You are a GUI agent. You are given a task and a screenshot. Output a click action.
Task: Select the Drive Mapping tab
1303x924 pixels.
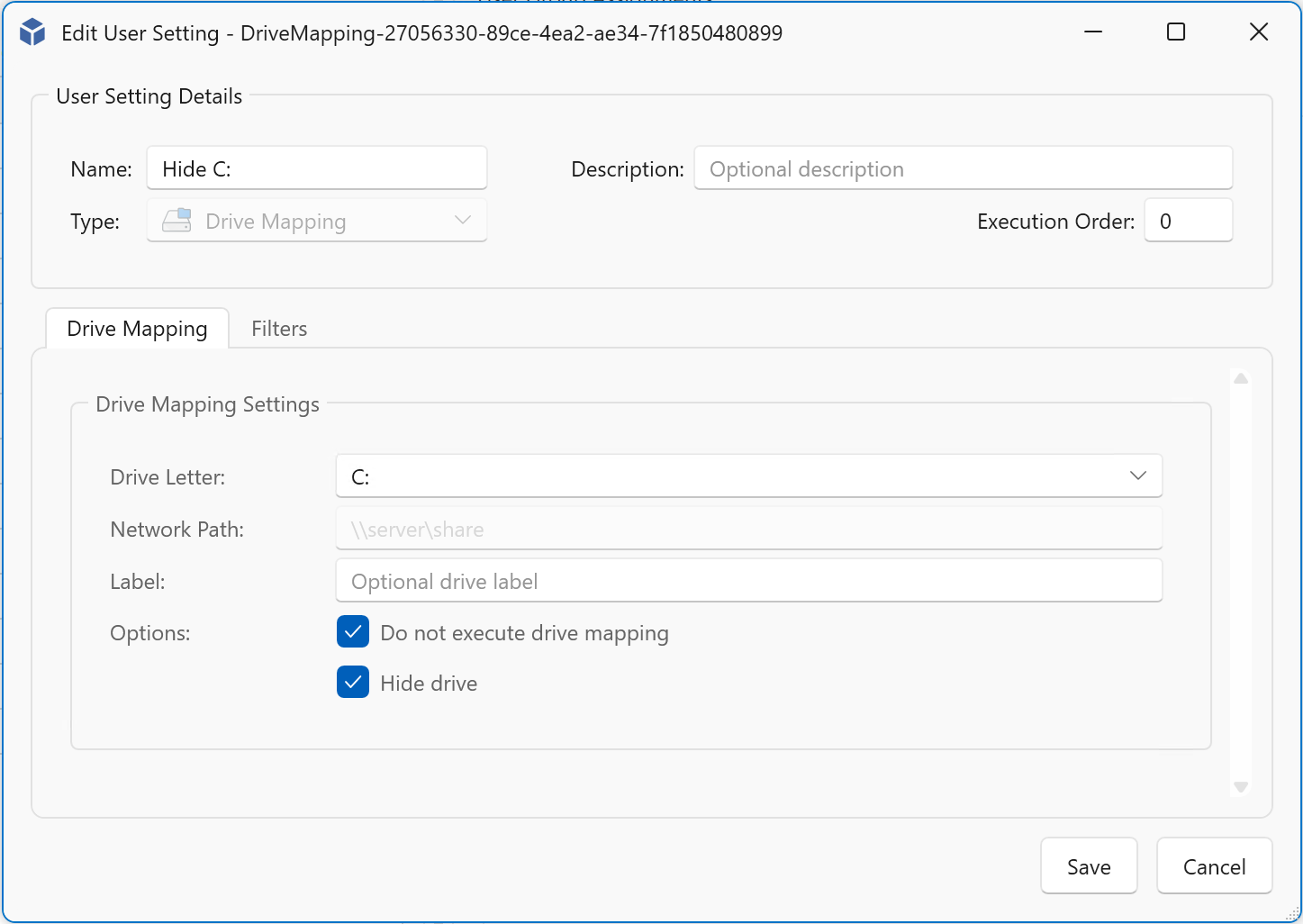pos(137,329)
